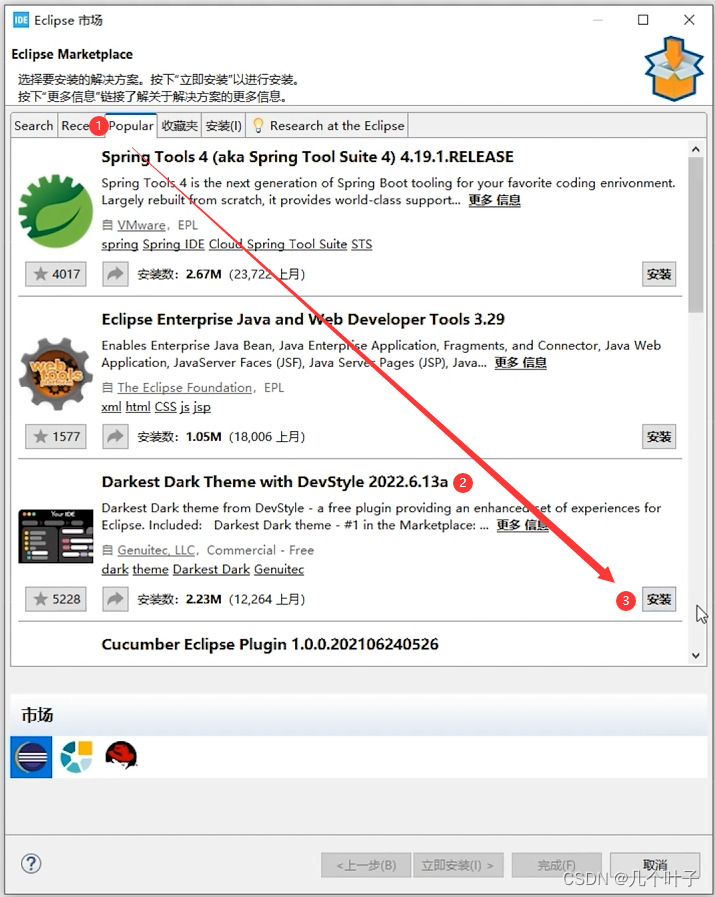Click the vertical scrollbar thumb
Image resolution: width=715 pixels, height=897 pixels.
696,235
